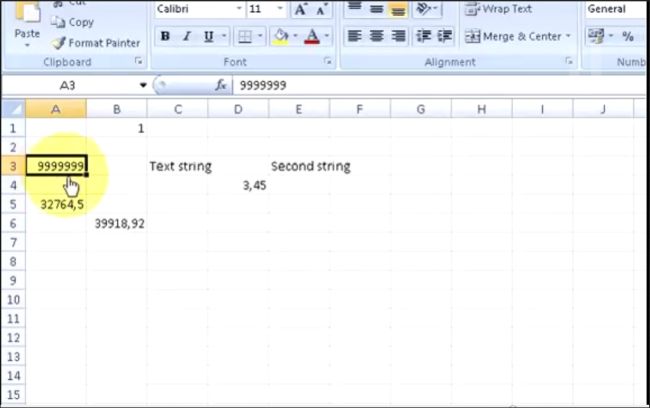Open the Merge & Center dropdown arrow
Image resolution: width=650 pixels, height=408 pixels.
pyautogui.click(x=568, y=36)
